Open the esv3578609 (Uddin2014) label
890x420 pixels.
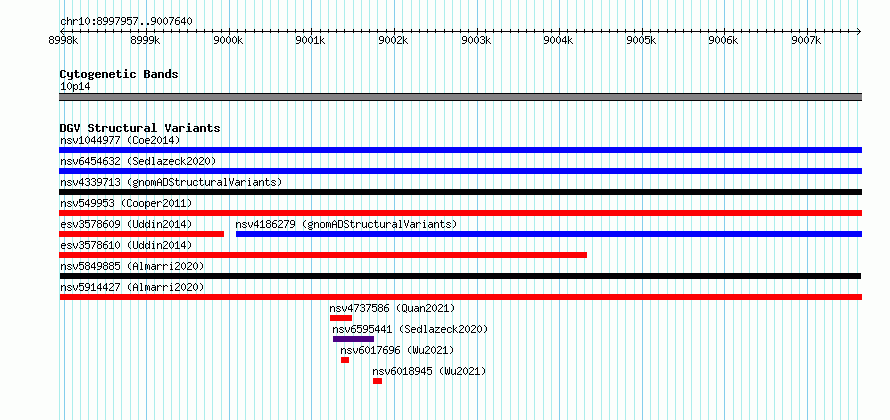[x=126, y=224]
